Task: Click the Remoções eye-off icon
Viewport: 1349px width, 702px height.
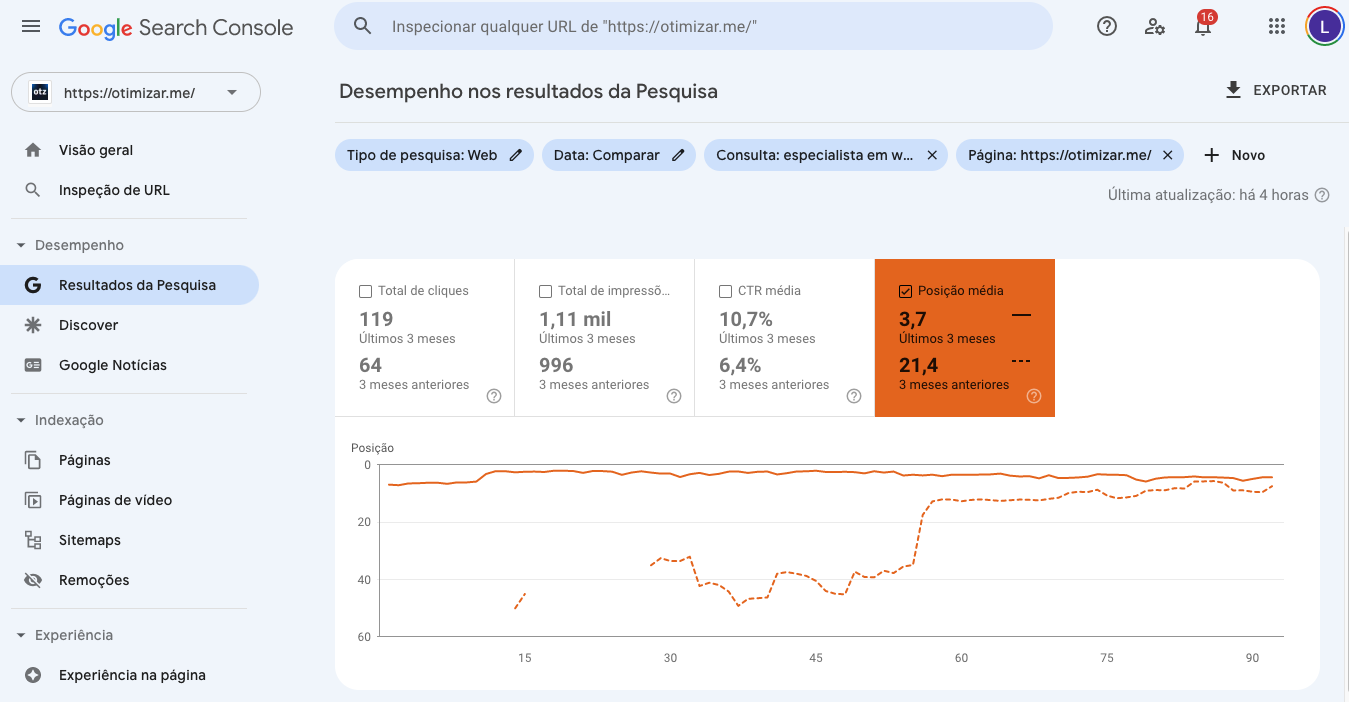Action: (x=33, y=580)
